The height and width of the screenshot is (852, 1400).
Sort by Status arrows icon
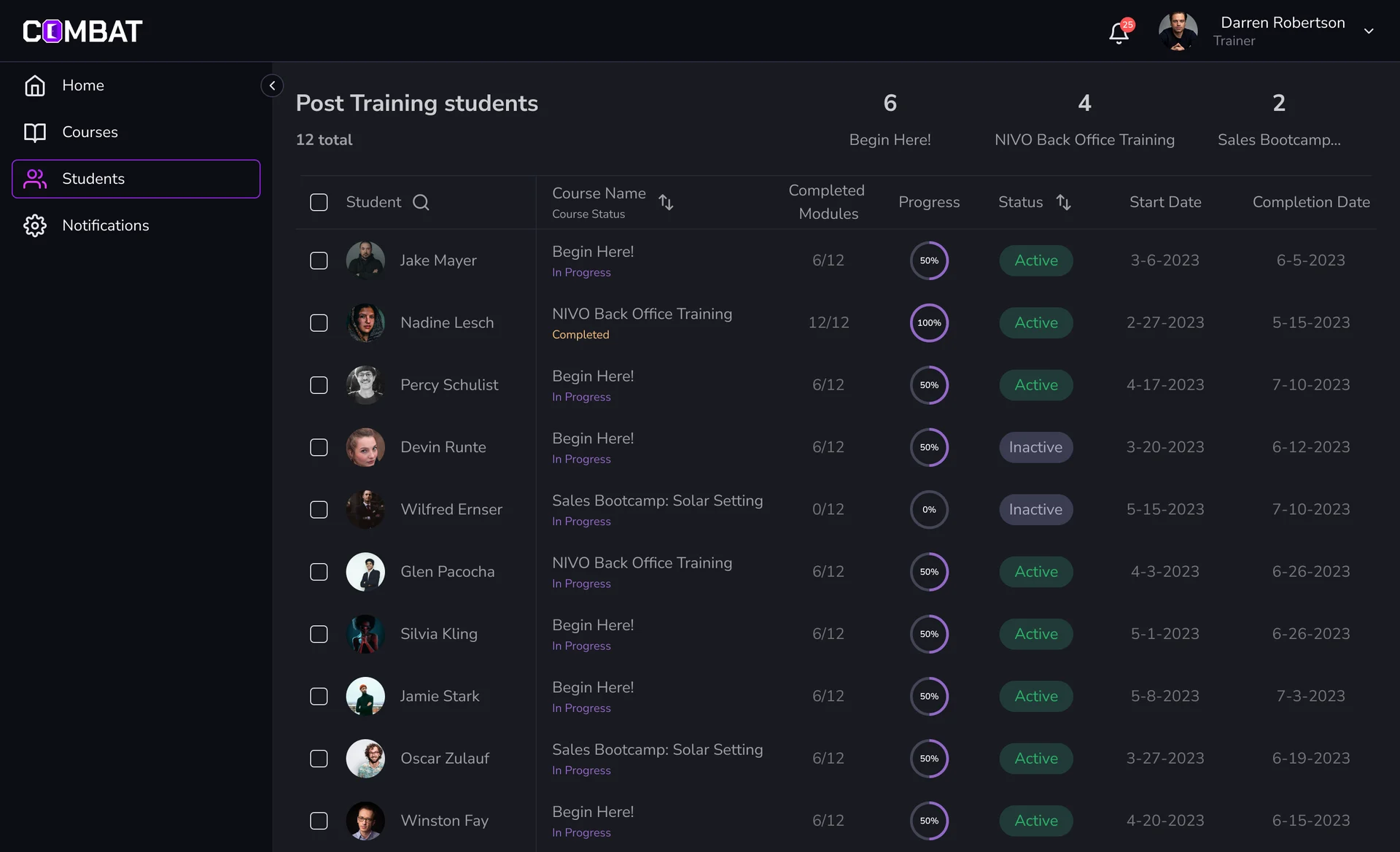pos(1064,202)
